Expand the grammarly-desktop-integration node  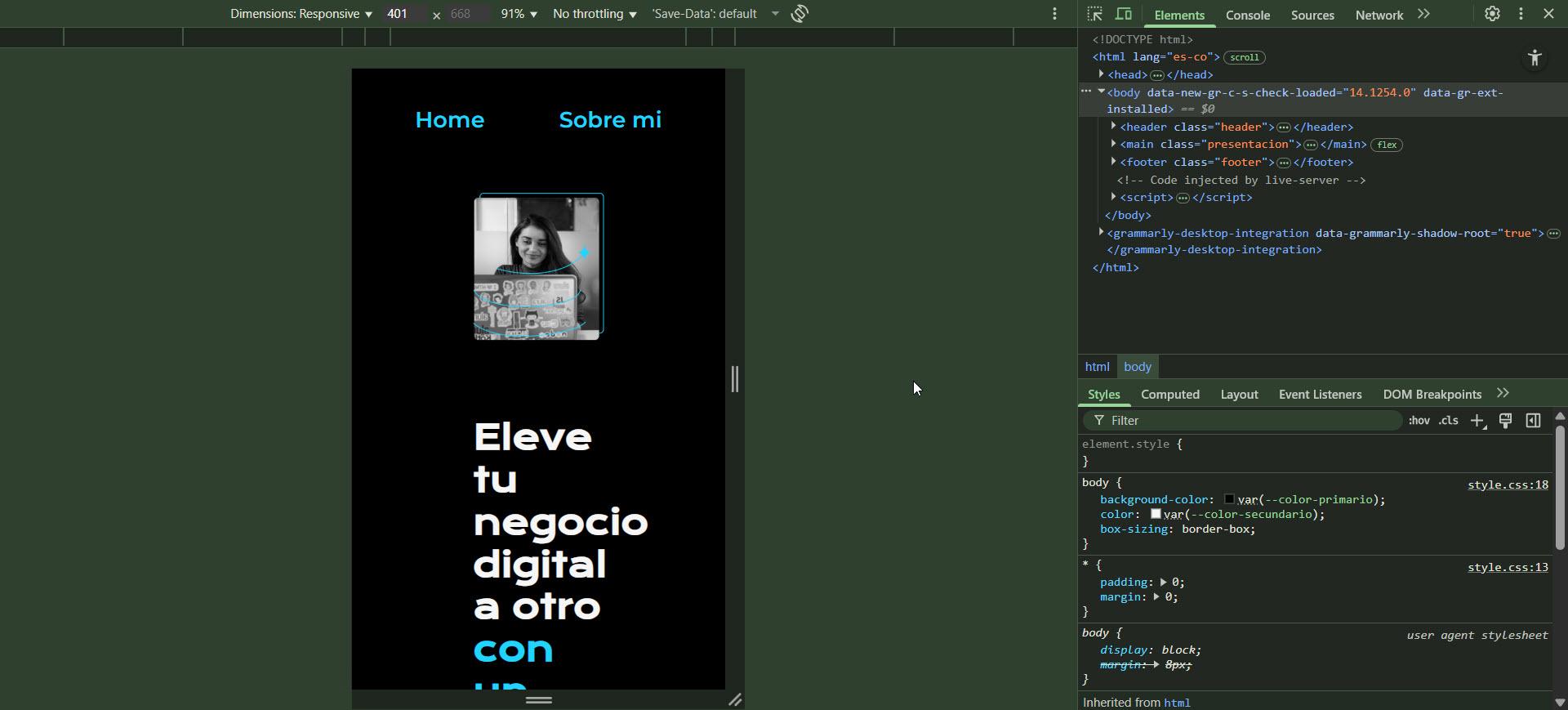[1101, 233]
